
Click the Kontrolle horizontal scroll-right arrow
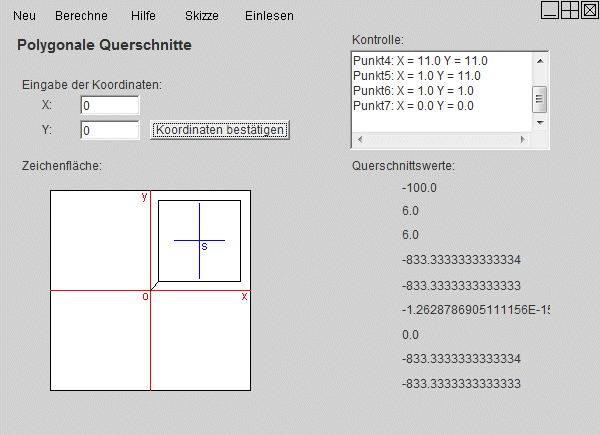click(524, 139)
